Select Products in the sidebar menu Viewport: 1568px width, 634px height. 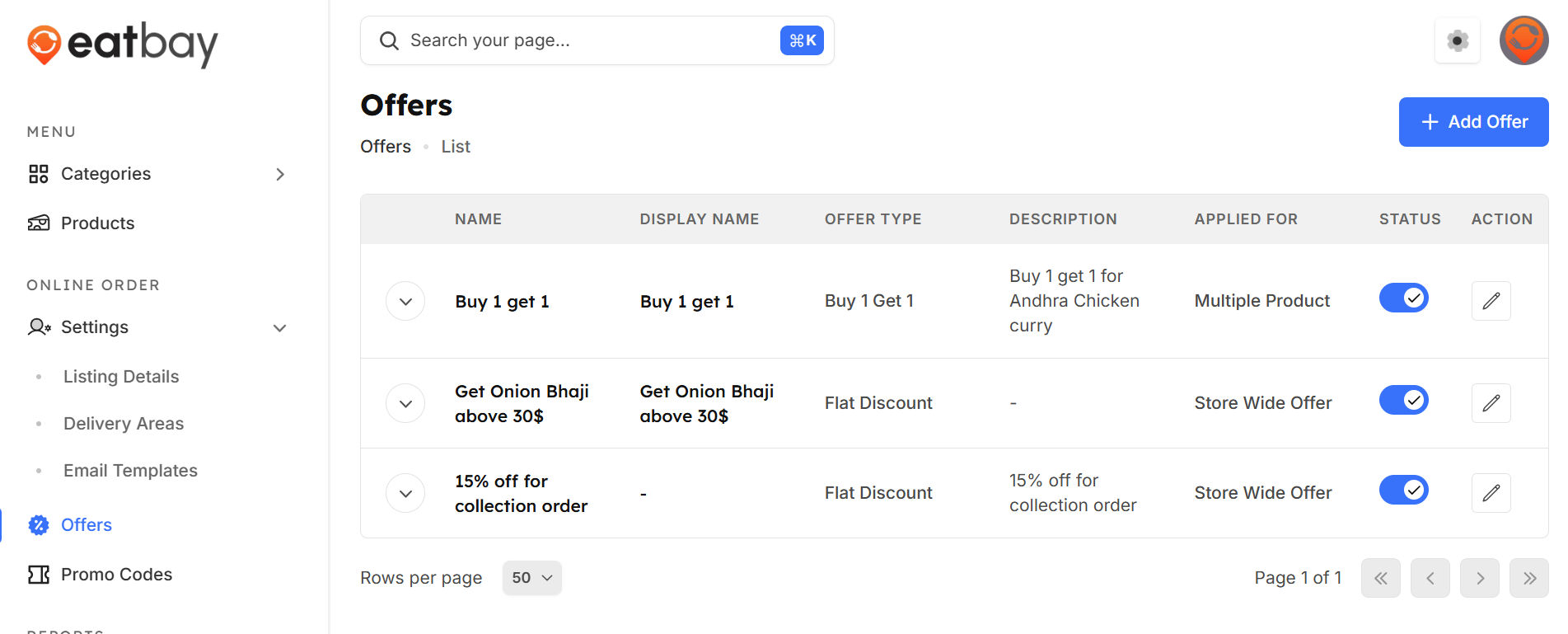click(97, 223)
